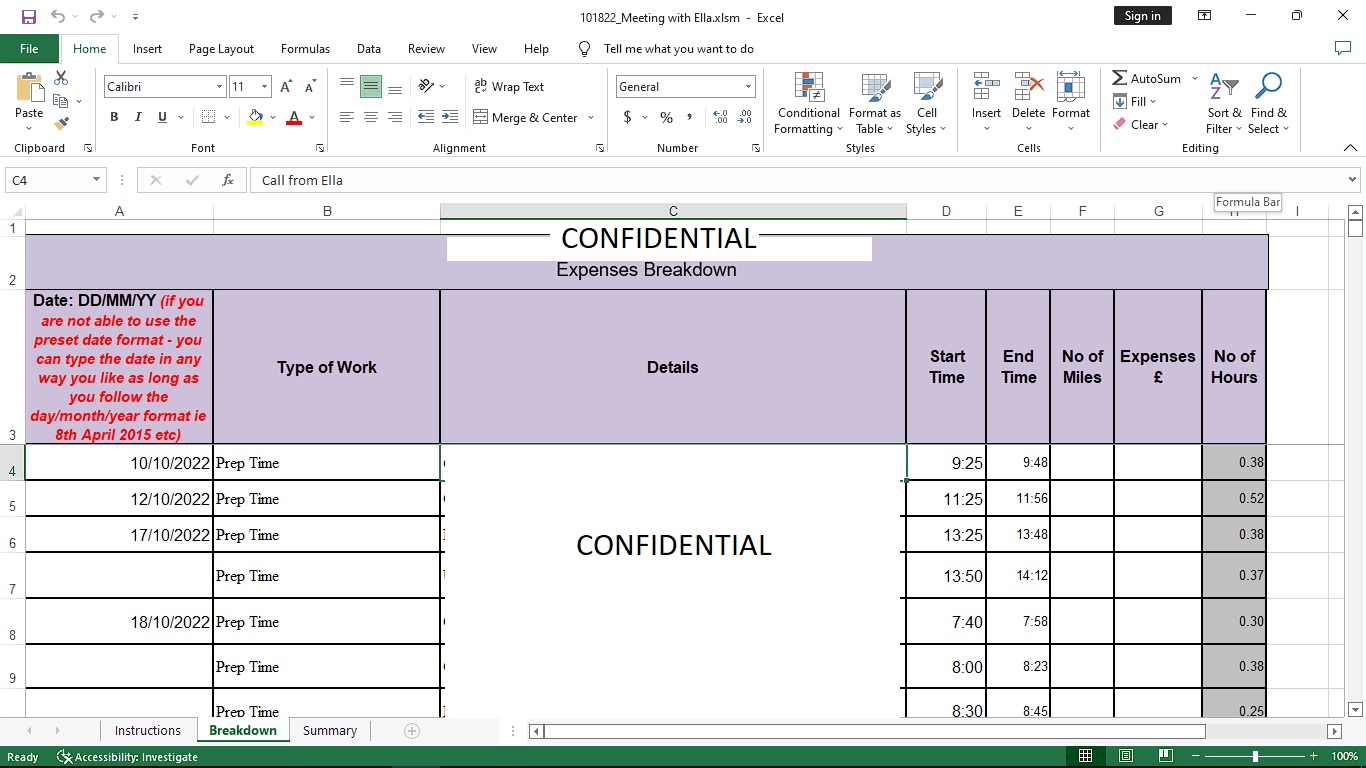Save the workbook with the floppy icon
Viewport: 1366px width, 768px height.
28,16
